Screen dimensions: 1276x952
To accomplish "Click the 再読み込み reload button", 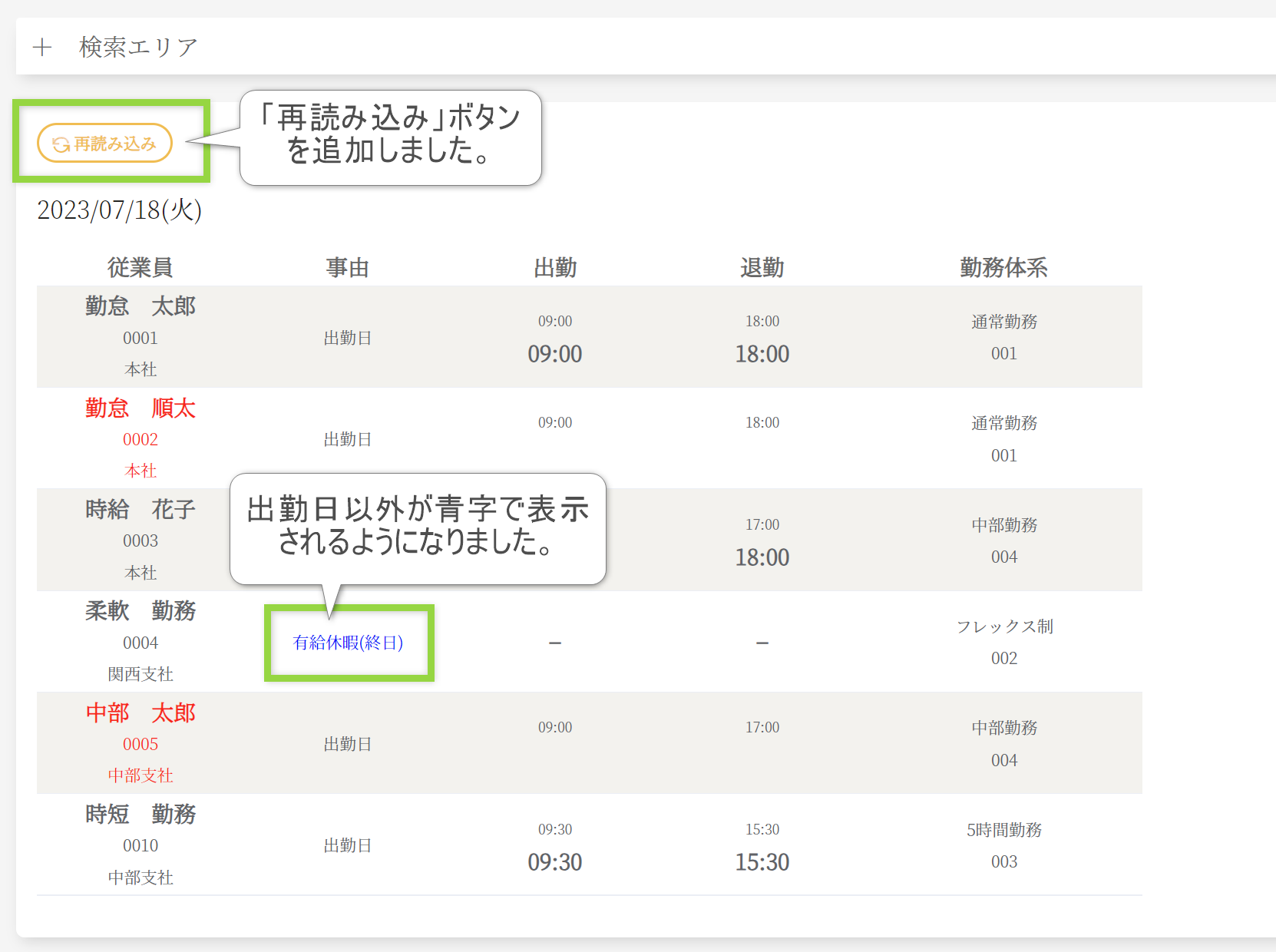I will [x=104, y=144].
